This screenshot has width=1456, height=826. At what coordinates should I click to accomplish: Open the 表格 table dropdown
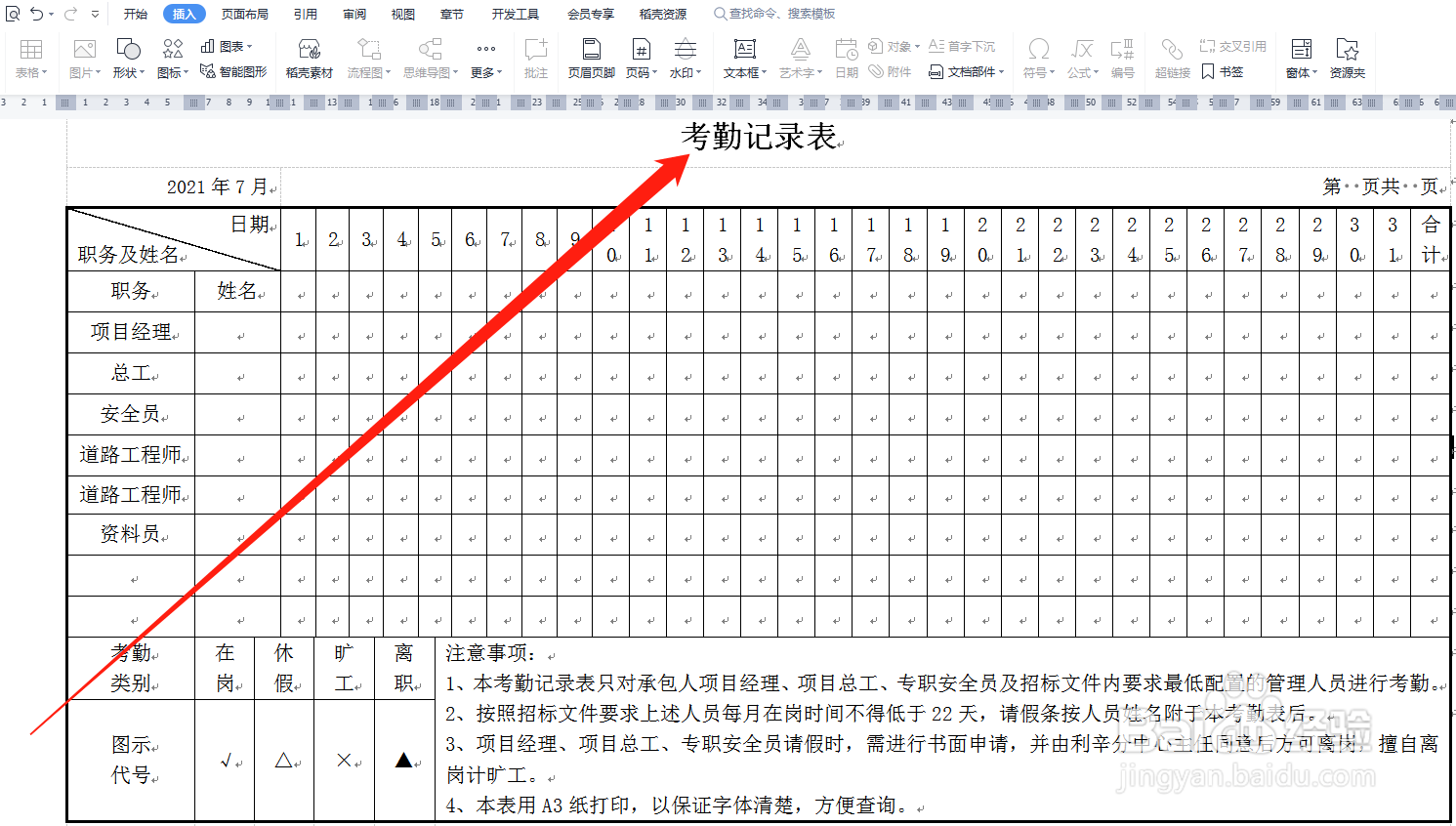(x=31, y=59)
